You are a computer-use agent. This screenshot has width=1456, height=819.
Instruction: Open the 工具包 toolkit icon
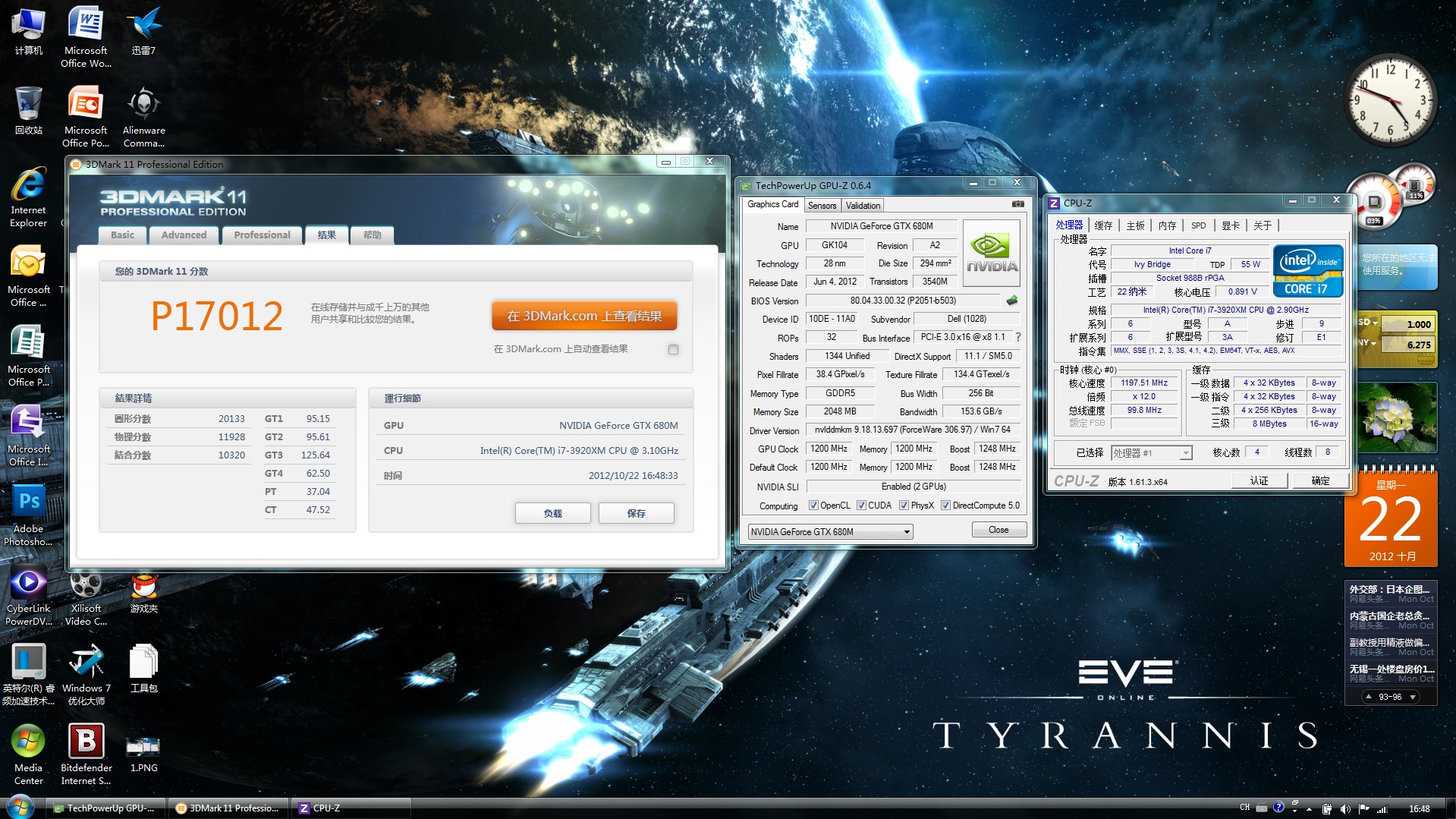coord(143,669)
